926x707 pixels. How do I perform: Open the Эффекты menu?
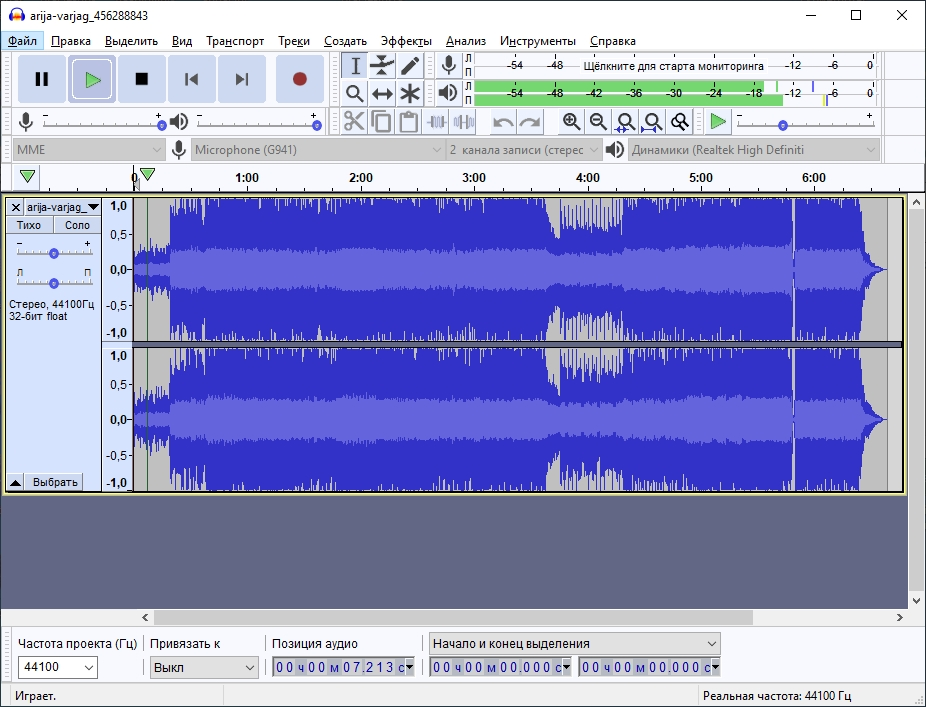tap(406, 41)
